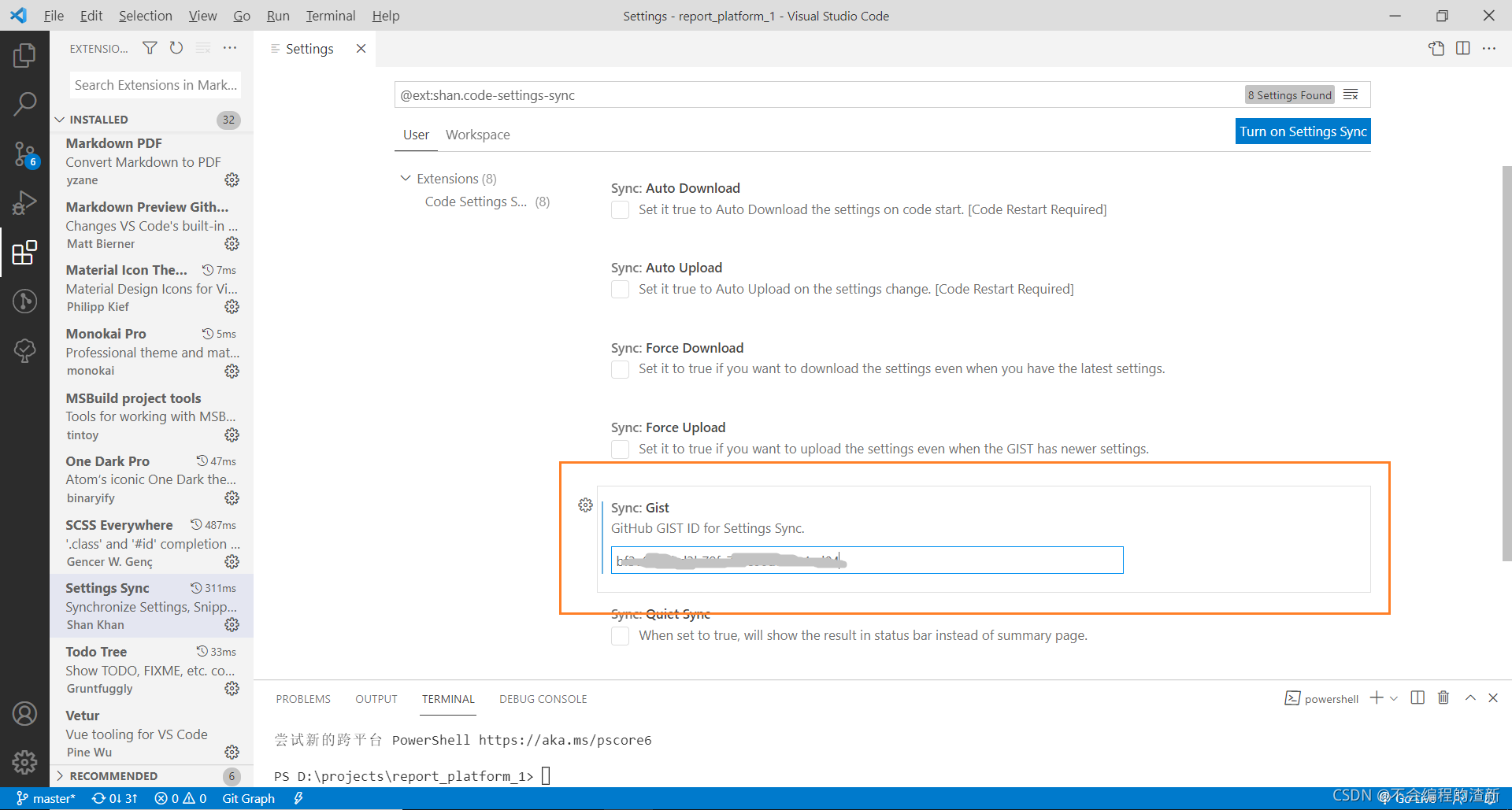
Task: Check the Sync: Quiet Sync option
Action: click(621, 636)
